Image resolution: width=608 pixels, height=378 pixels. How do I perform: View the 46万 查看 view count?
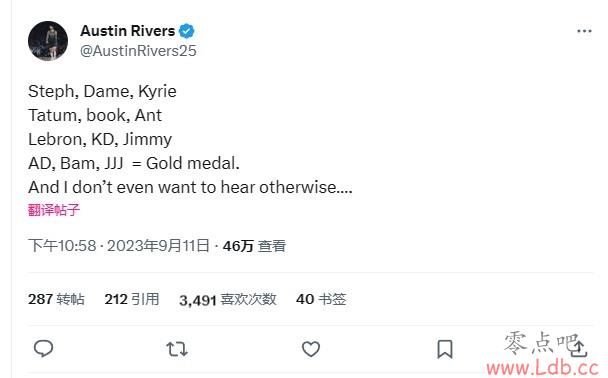[254, 246]
